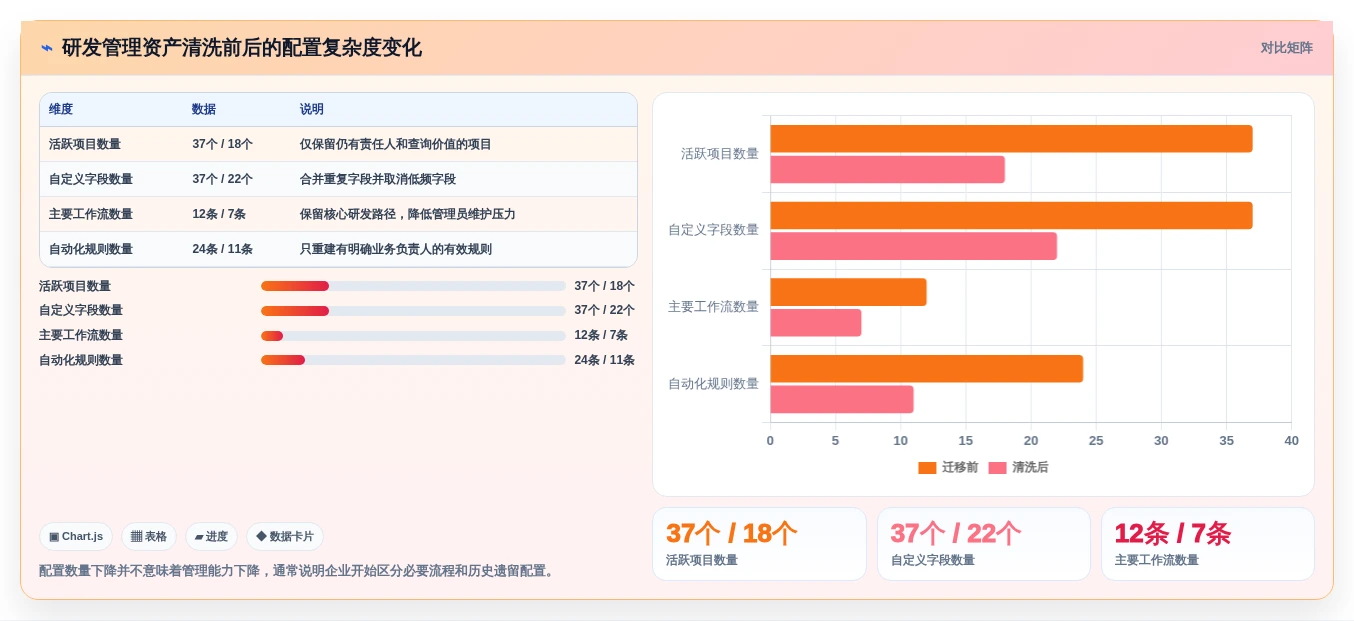Select the 自动化规则数量 table row label
Image resolution: width=1354 pixels, height=621 pixels.
click(x=91, y=249)
